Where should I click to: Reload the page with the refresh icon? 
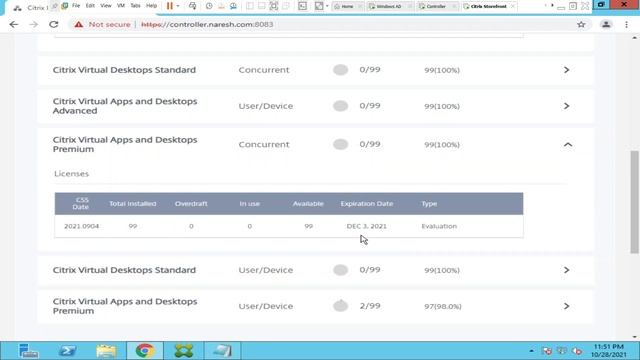[x=53, y=24]
